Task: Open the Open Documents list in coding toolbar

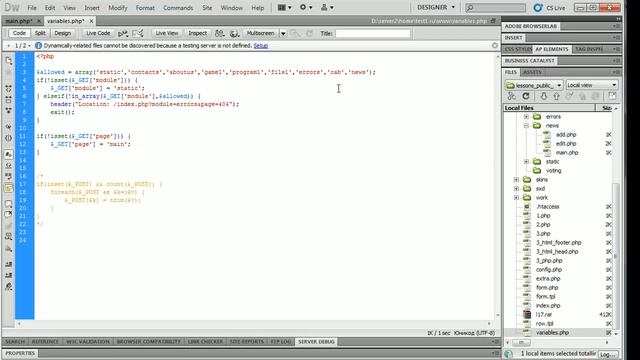Action: [9, 60]
